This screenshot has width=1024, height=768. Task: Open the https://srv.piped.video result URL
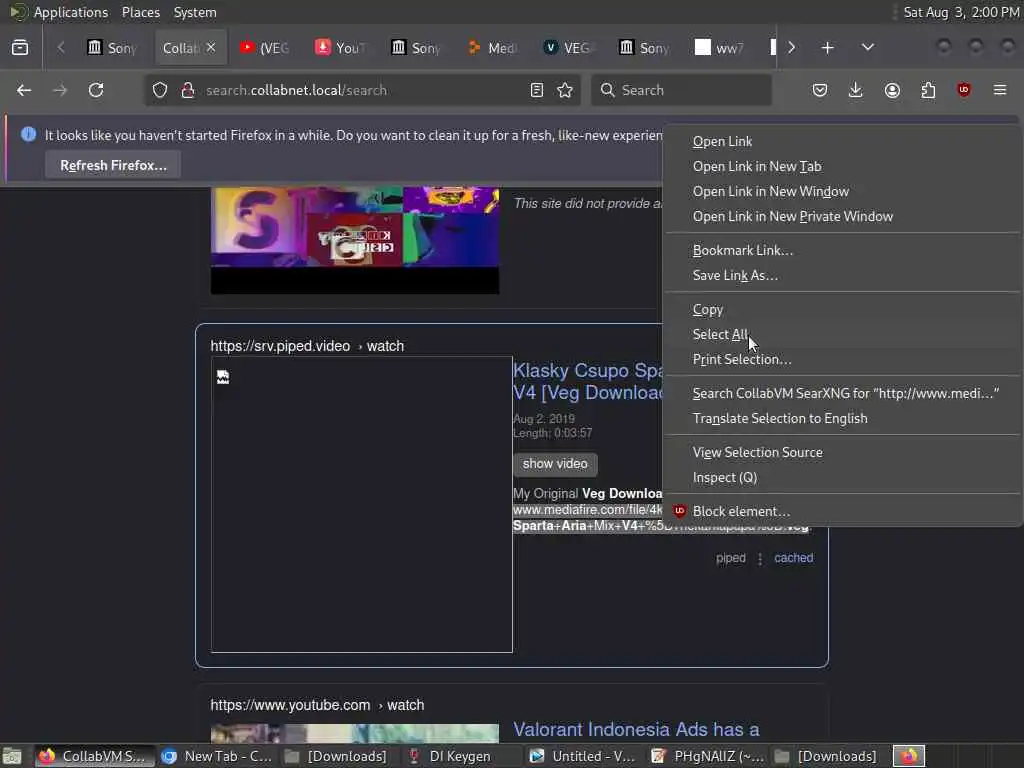point(307,346)
